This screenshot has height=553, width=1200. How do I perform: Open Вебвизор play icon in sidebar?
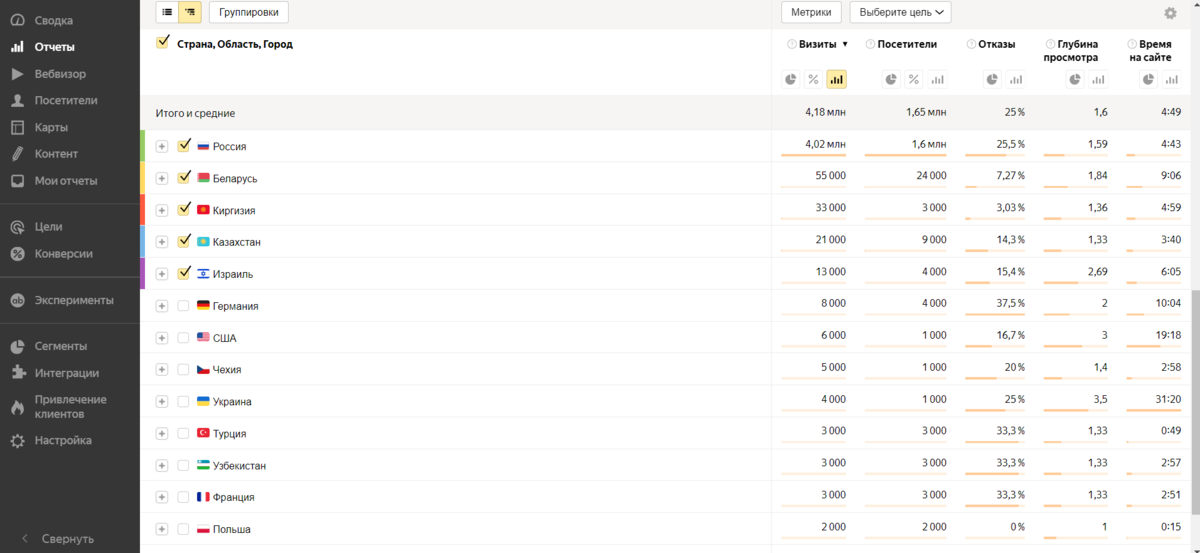coord(17,74)
